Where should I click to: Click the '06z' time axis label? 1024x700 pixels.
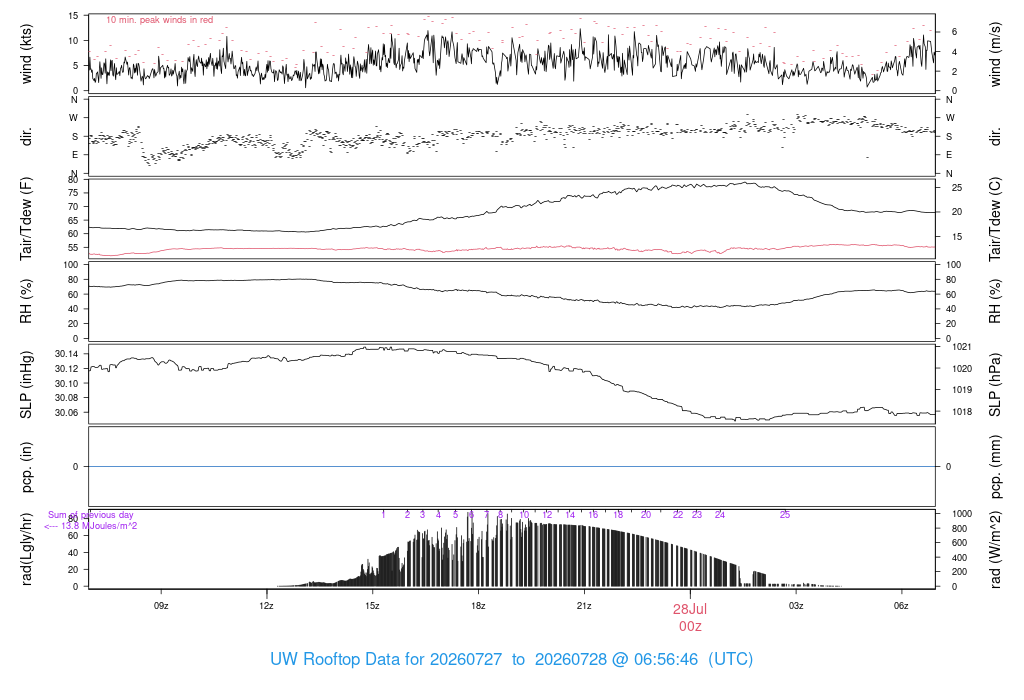[x=901, y=606]
